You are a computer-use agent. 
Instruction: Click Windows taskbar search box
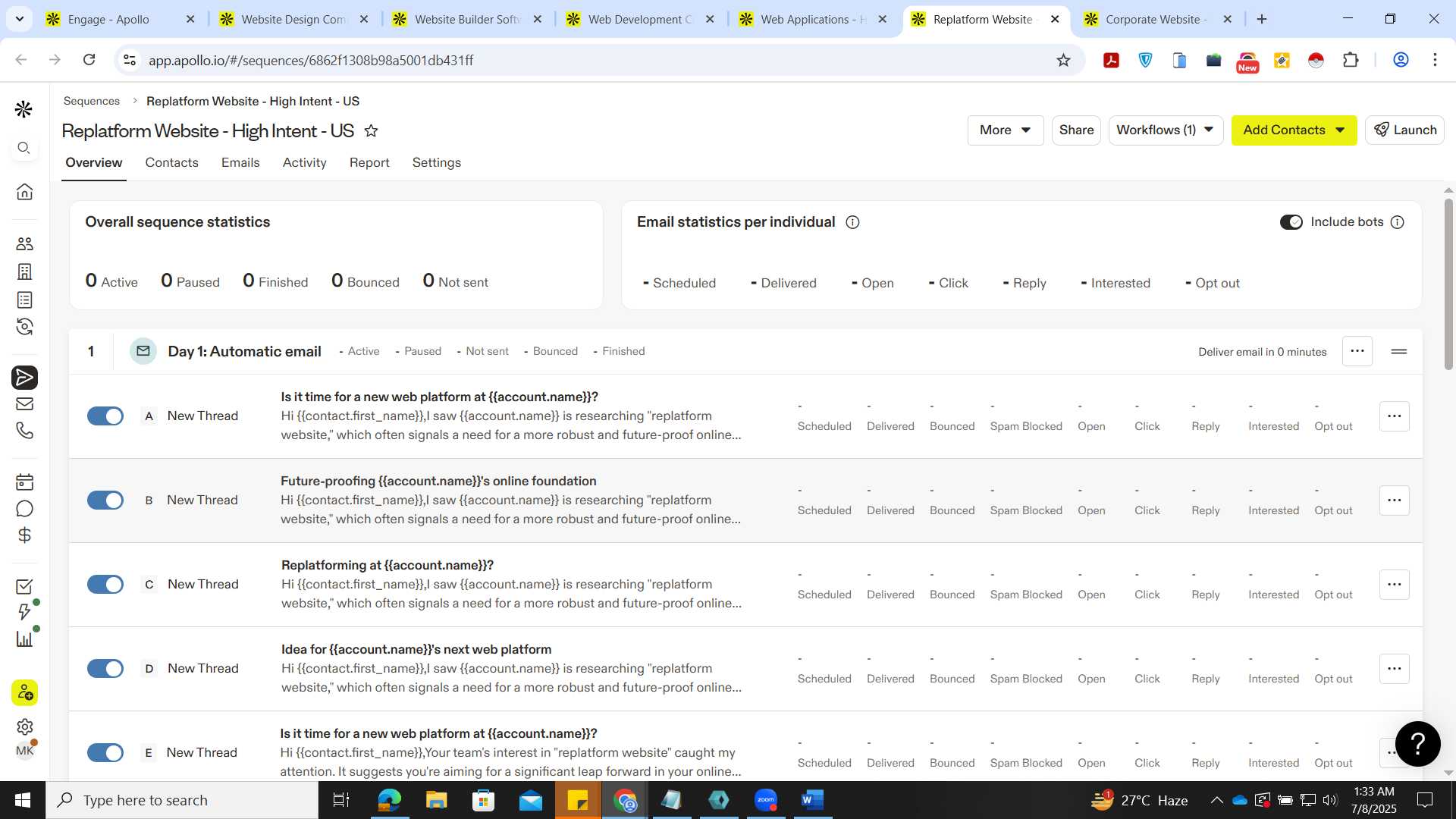[x=182, y=800]
